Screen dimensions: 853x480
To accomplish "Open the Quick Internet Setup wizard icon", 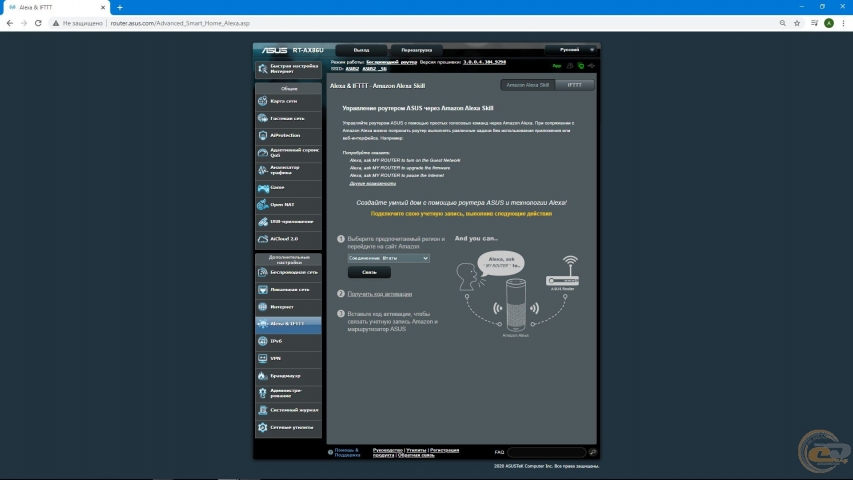I will pos(263,69).
